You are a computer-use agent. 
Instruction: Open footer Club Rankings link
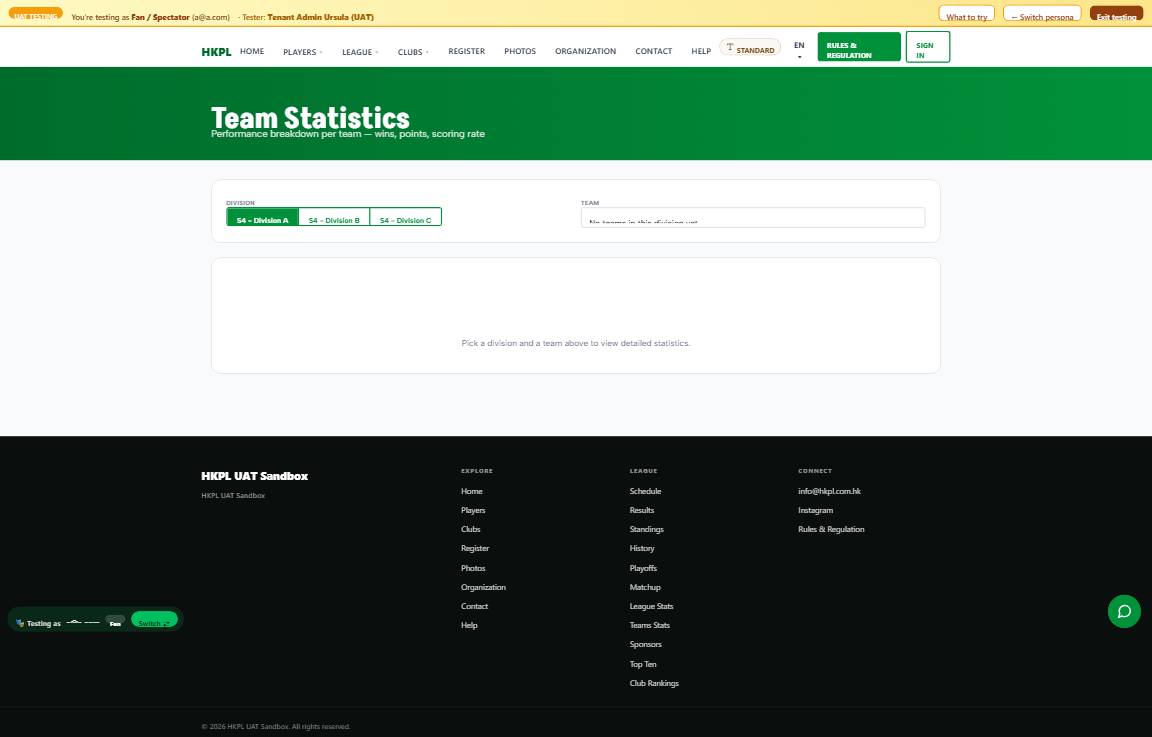654,683
